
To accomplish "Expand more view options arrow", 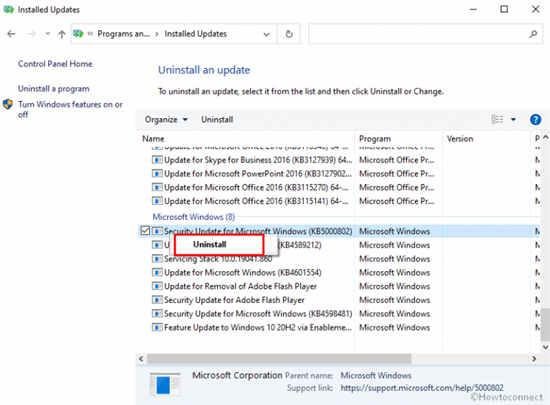I will tap(513, 120).
